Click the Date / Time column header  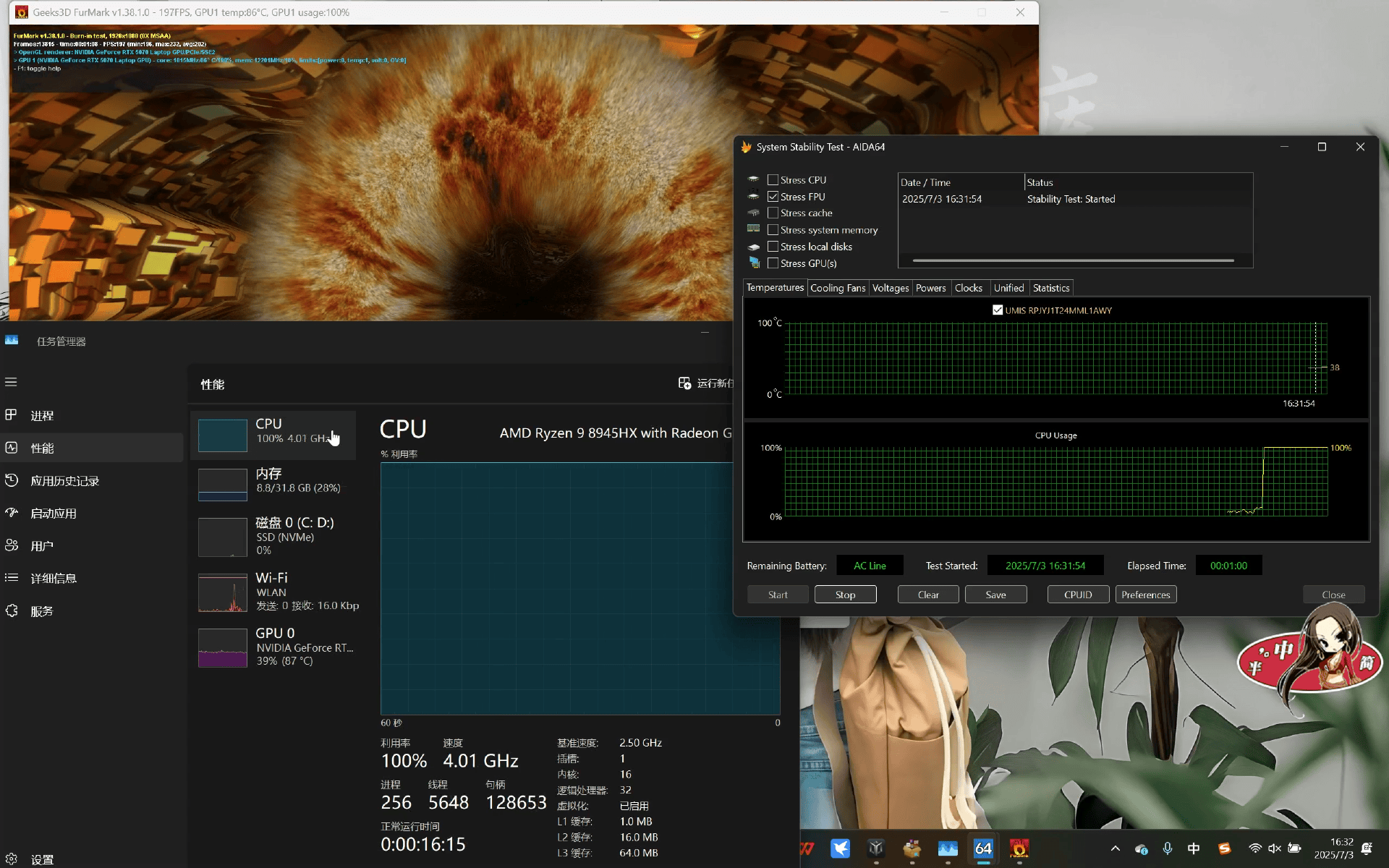coord(961,182)
